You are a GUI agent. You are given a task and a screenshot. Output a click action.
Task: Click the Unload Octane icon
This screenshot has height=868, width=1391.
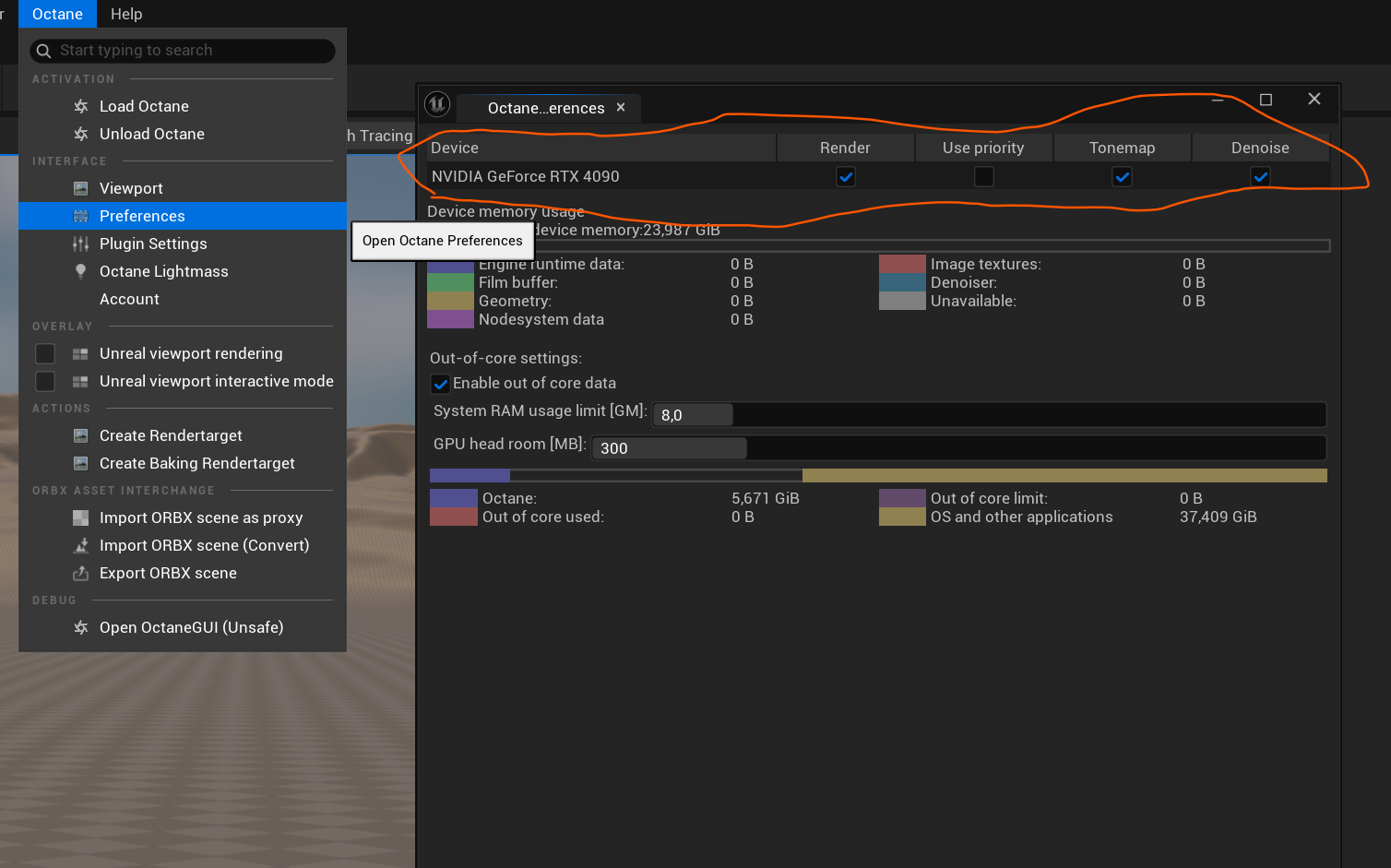click(81, 134)
